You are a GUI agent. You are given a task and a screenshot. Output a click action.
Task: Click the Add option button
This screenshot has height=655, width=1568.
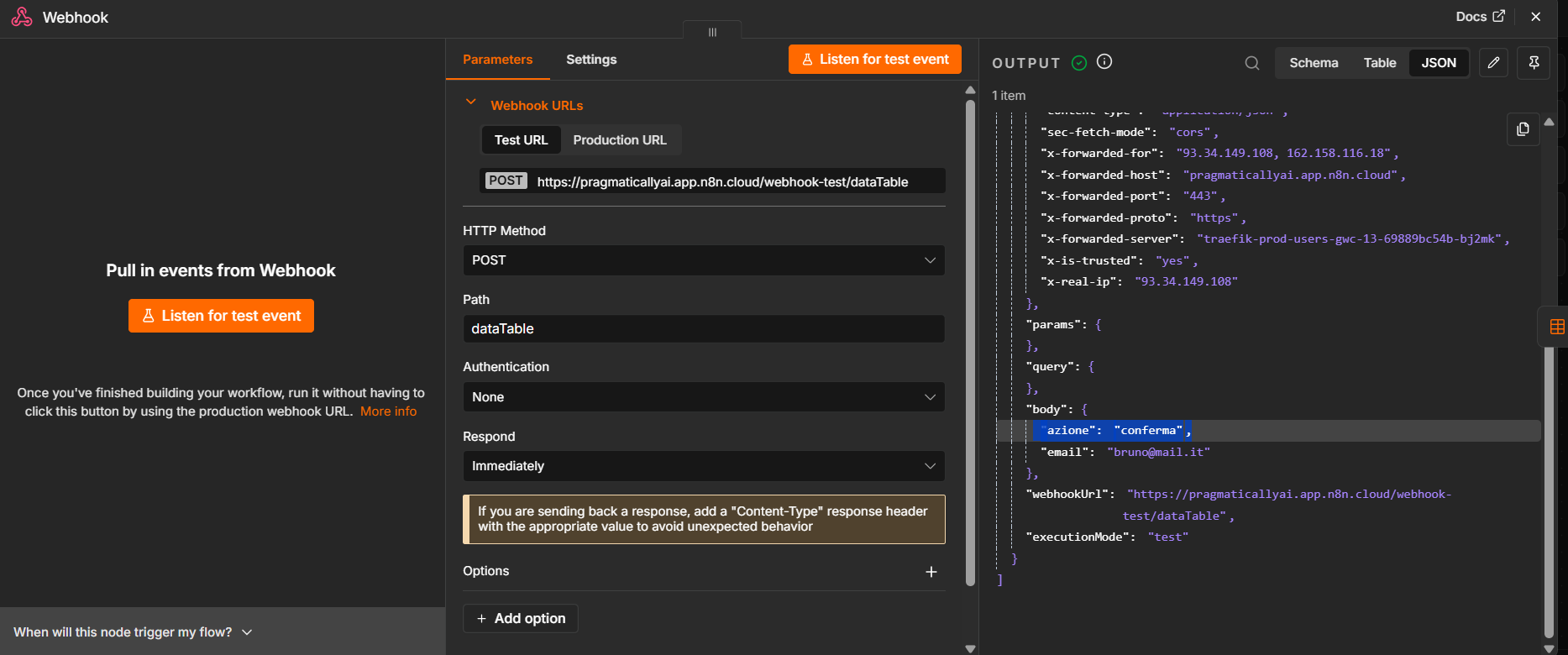pos(521,619)
